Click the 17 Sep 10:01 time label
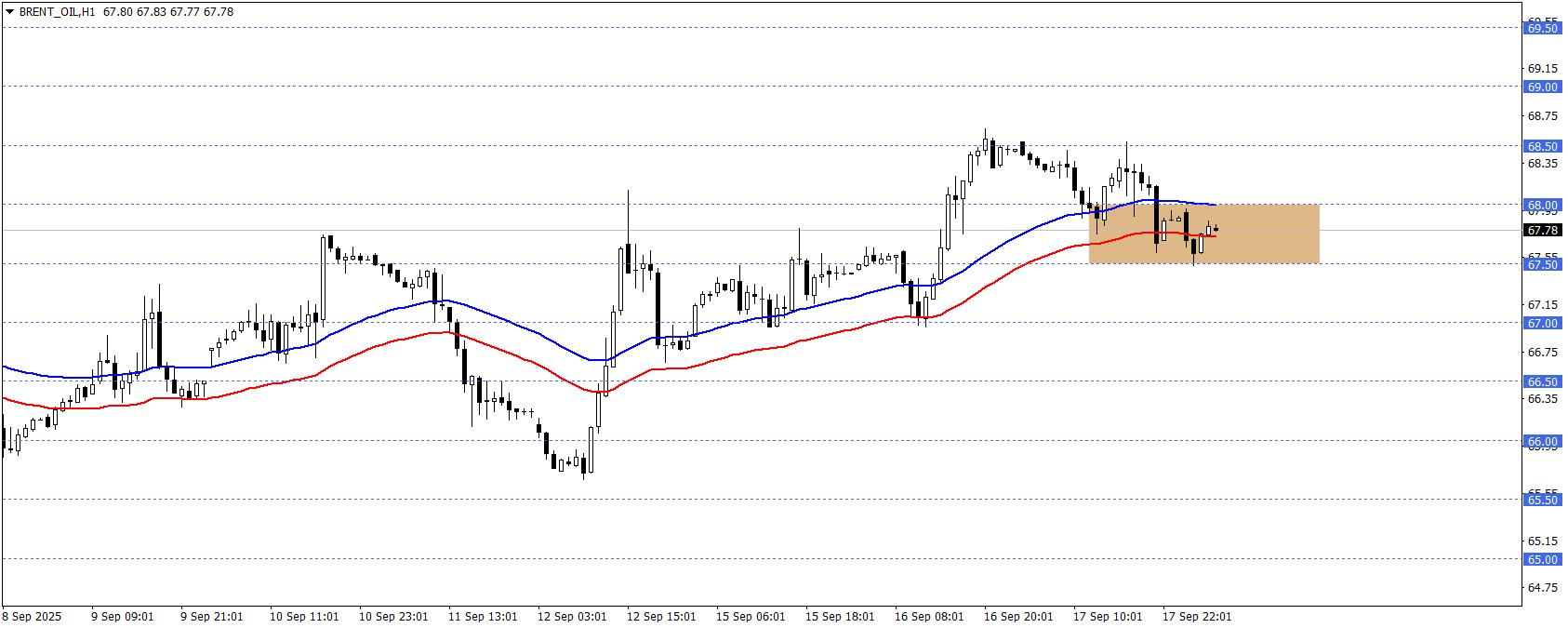Viewport: 1568px width, 628px height. (x=1108, y=616)
